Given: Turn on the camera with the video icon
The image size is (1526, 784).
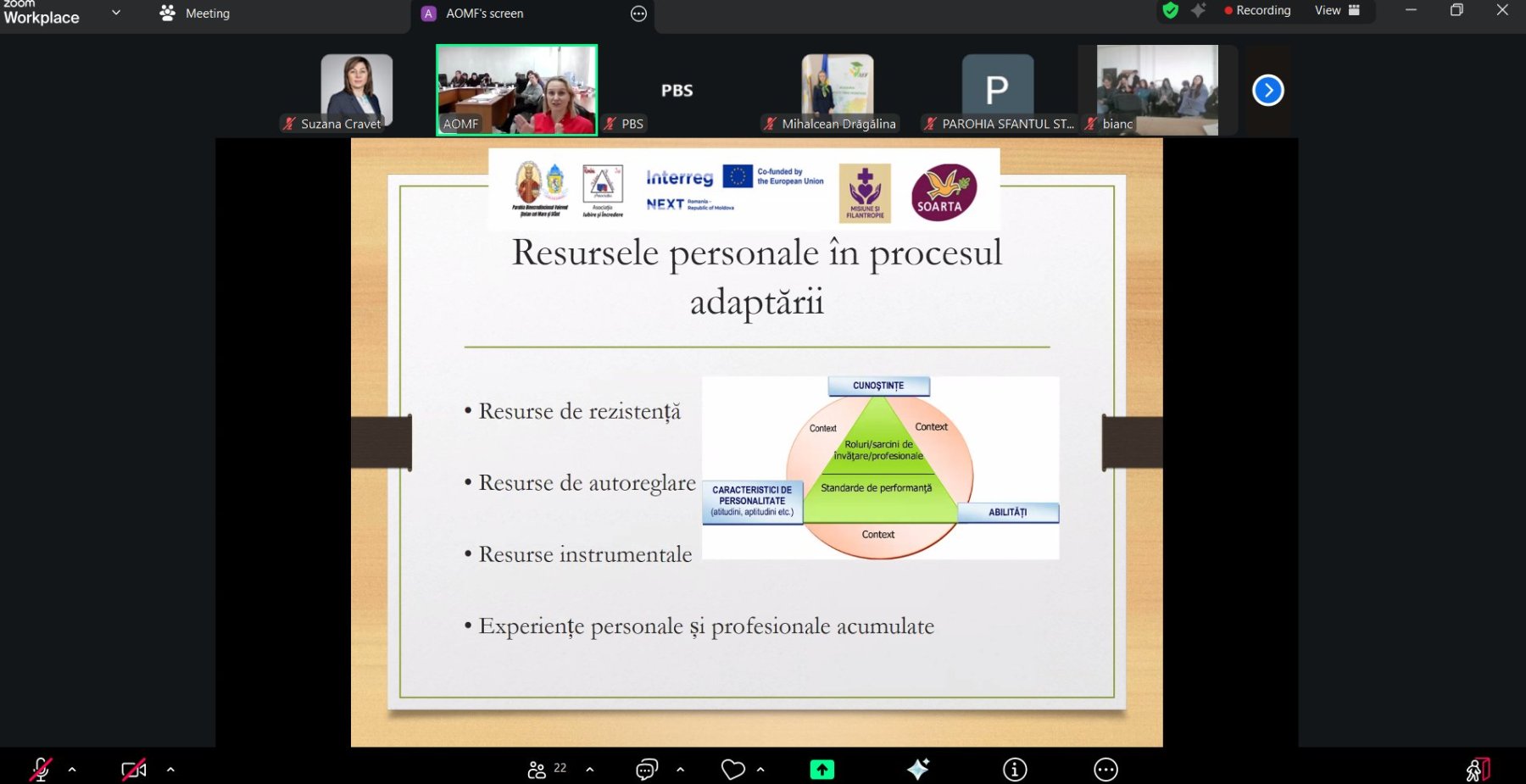Looking at the screenshot, I should (134, 769).
